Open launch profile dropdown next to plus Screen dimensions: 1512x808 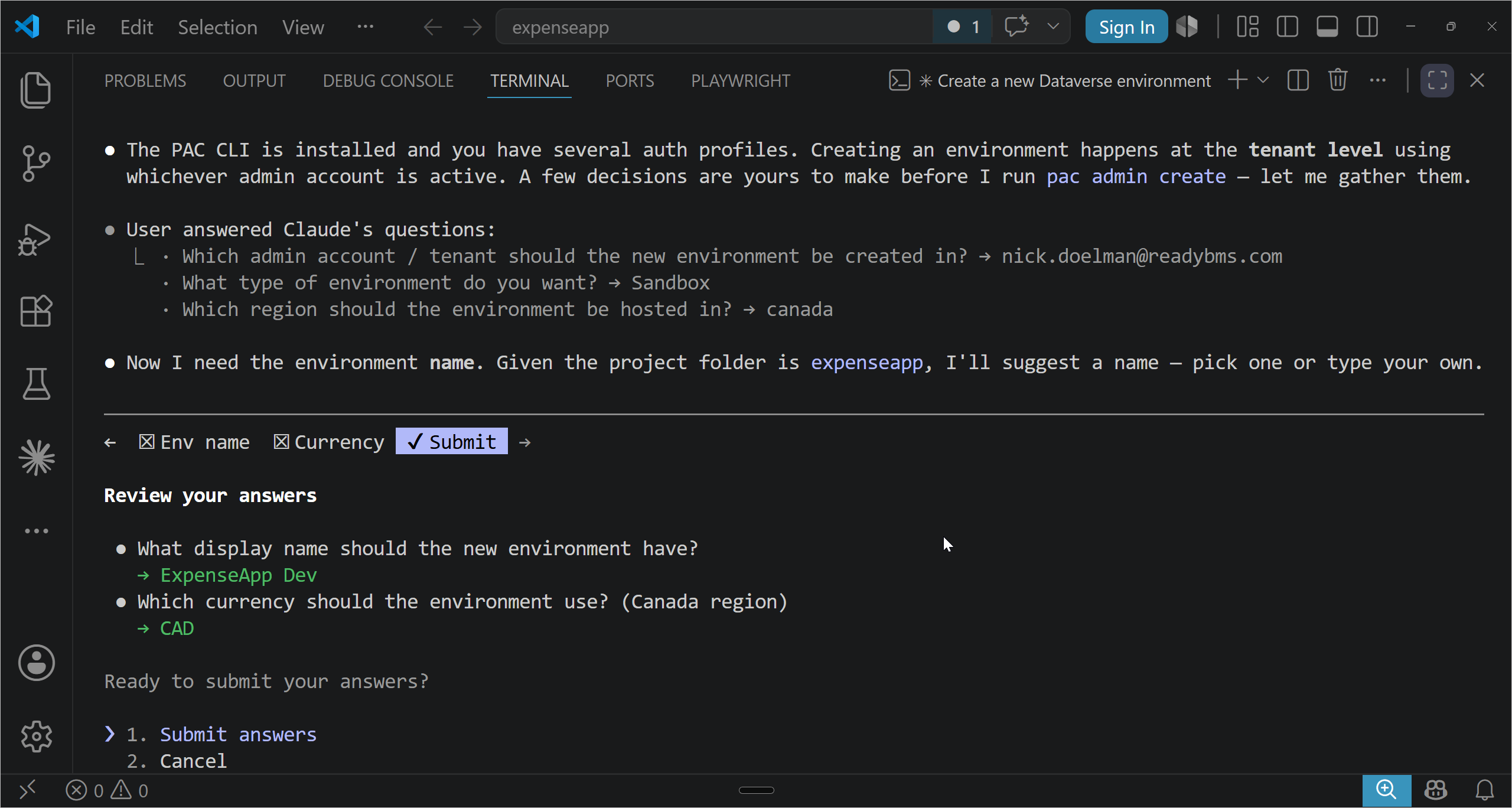click(1263, 80)
